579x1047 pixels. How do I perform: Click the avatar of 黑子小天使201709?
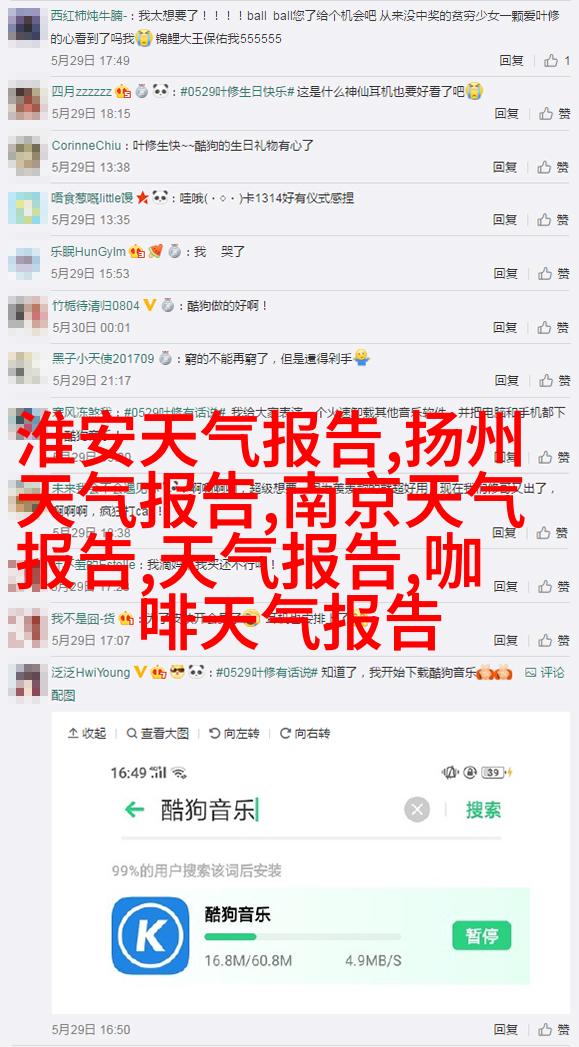click(25, 368)
